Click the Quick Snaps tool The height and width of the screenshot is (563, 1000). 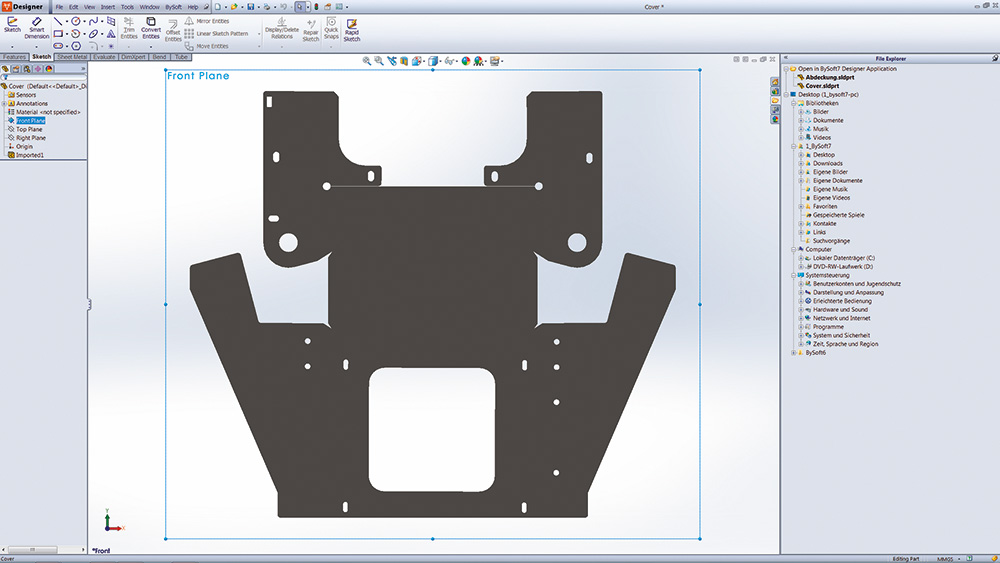point(331,29)
